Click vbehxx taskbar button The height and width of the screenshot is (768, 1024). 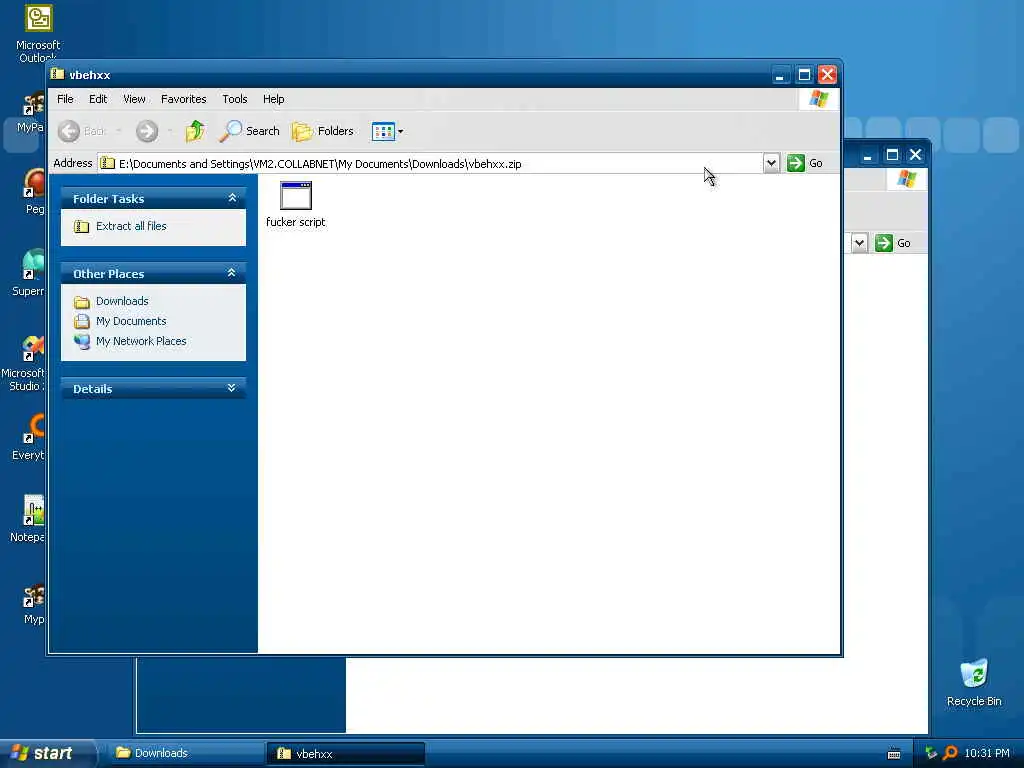click(345, 753)
